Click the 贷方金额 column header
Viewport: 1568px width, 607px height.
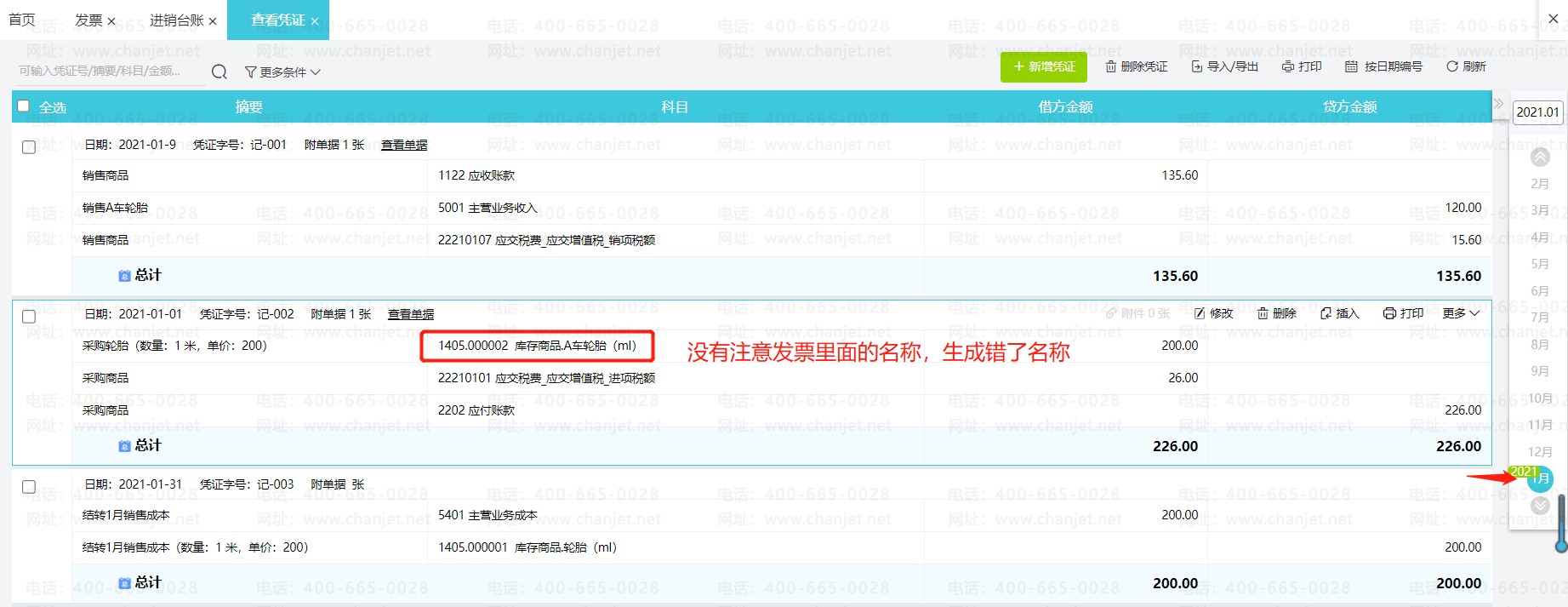[x=1349, y=106]
